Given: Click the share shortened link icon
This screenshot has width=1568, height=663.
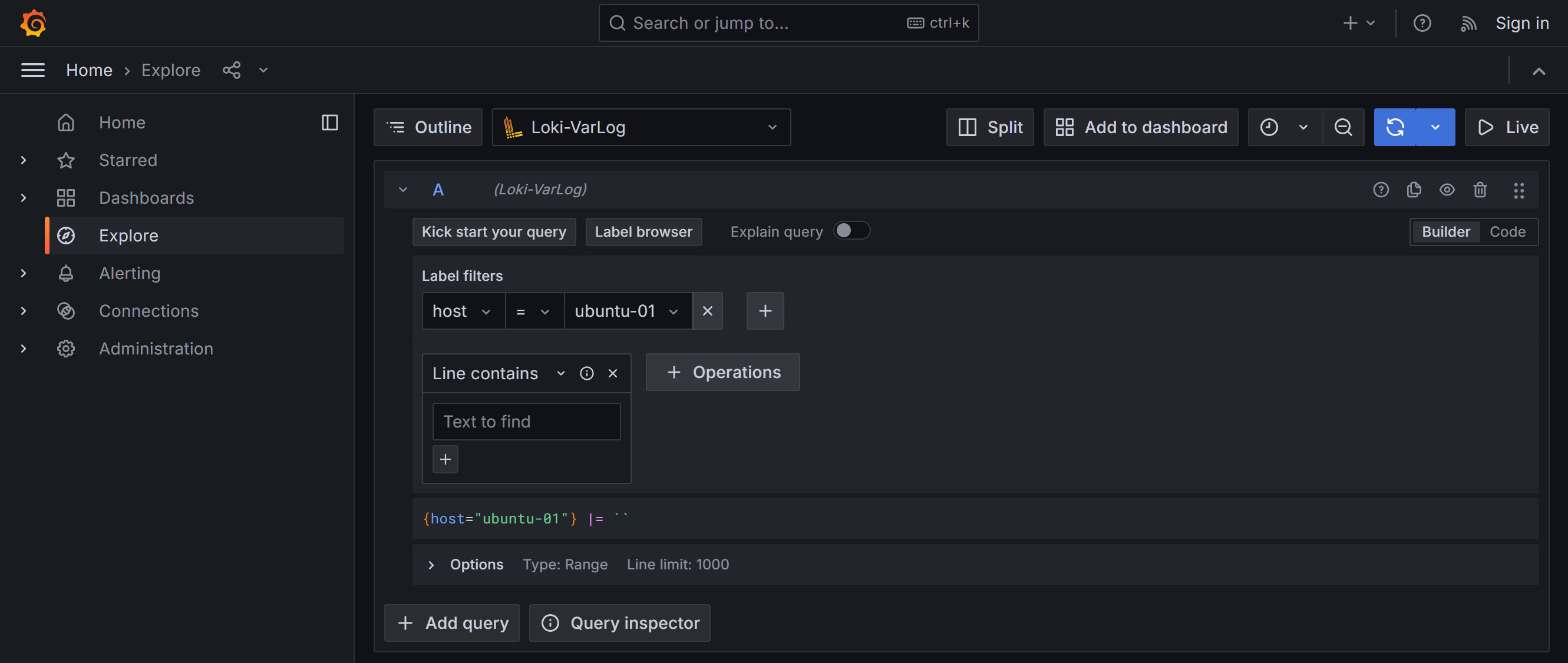Looking at the screenshot, I should point(232,70).
